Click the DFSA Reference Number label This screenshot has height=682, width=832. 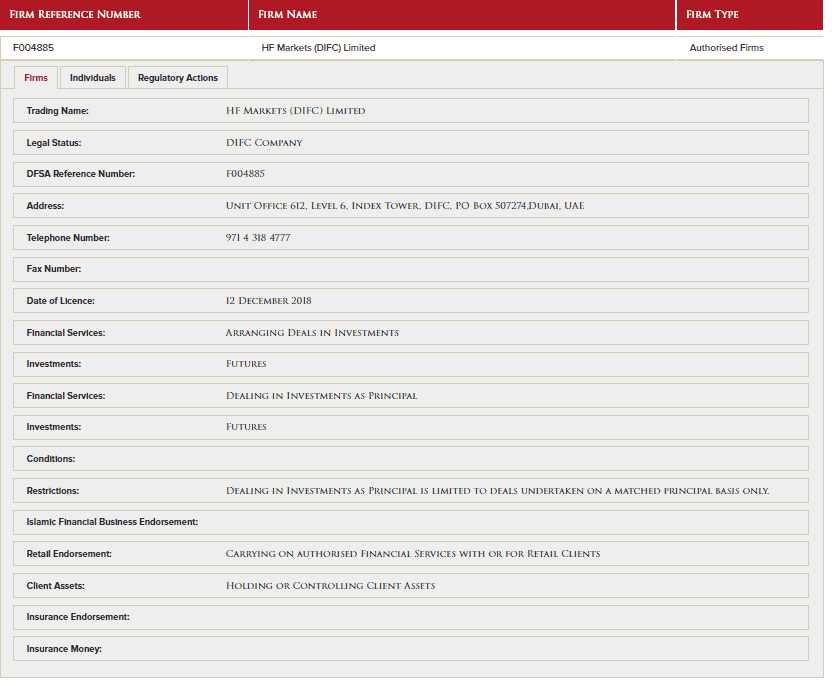click(81, 174)
